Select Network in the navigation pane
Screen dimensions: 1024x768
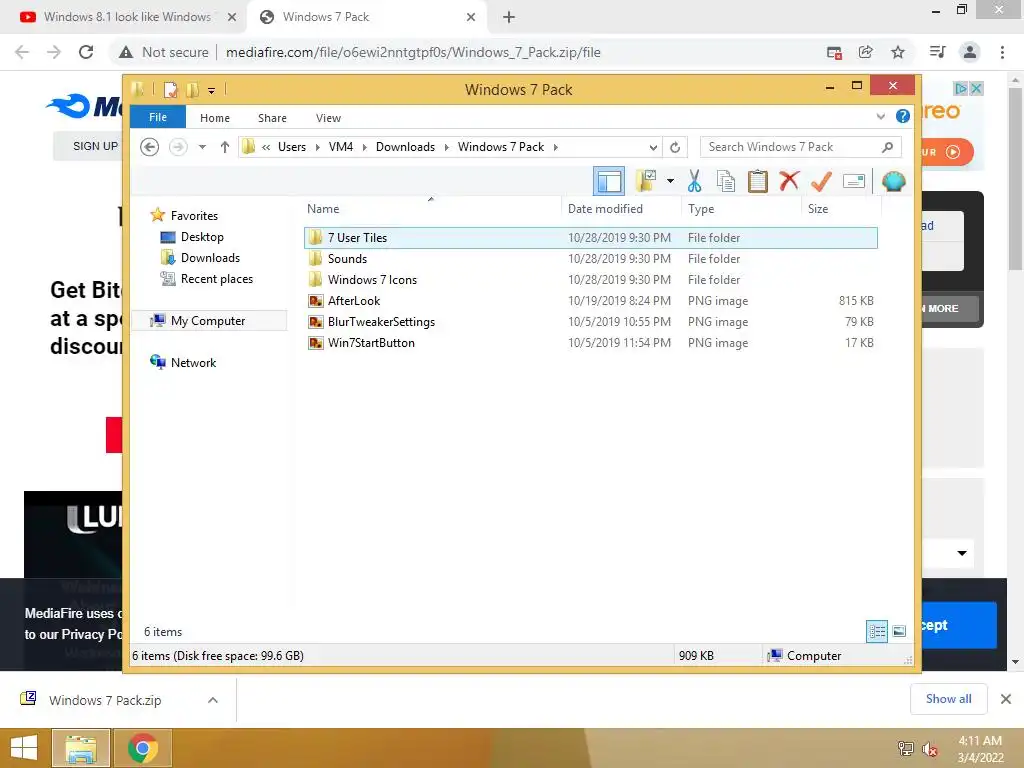193,362
